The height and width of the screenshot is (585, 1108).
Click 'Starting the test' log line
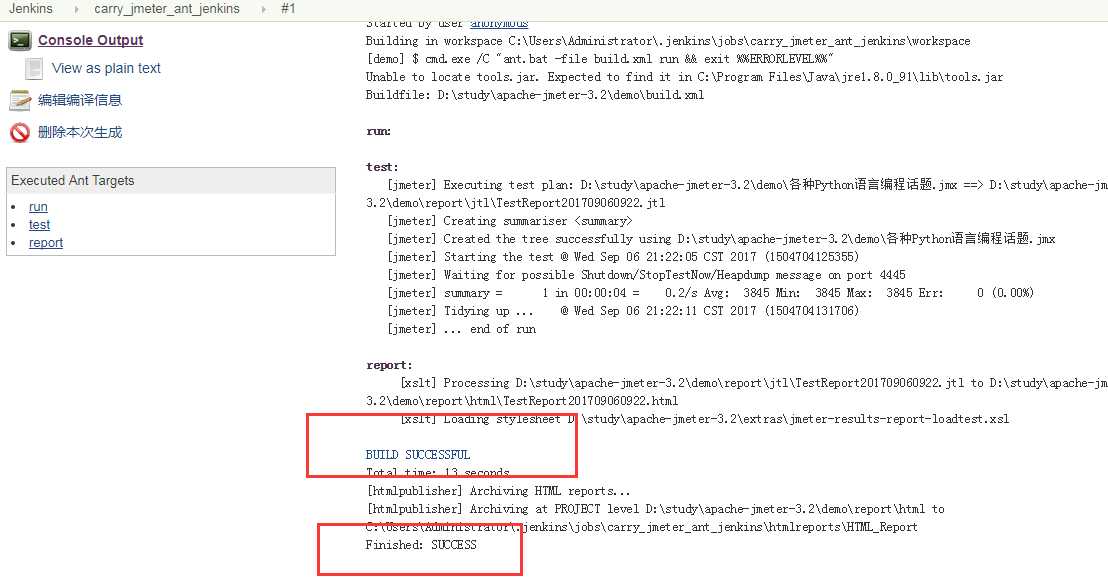tap(623, 256)
